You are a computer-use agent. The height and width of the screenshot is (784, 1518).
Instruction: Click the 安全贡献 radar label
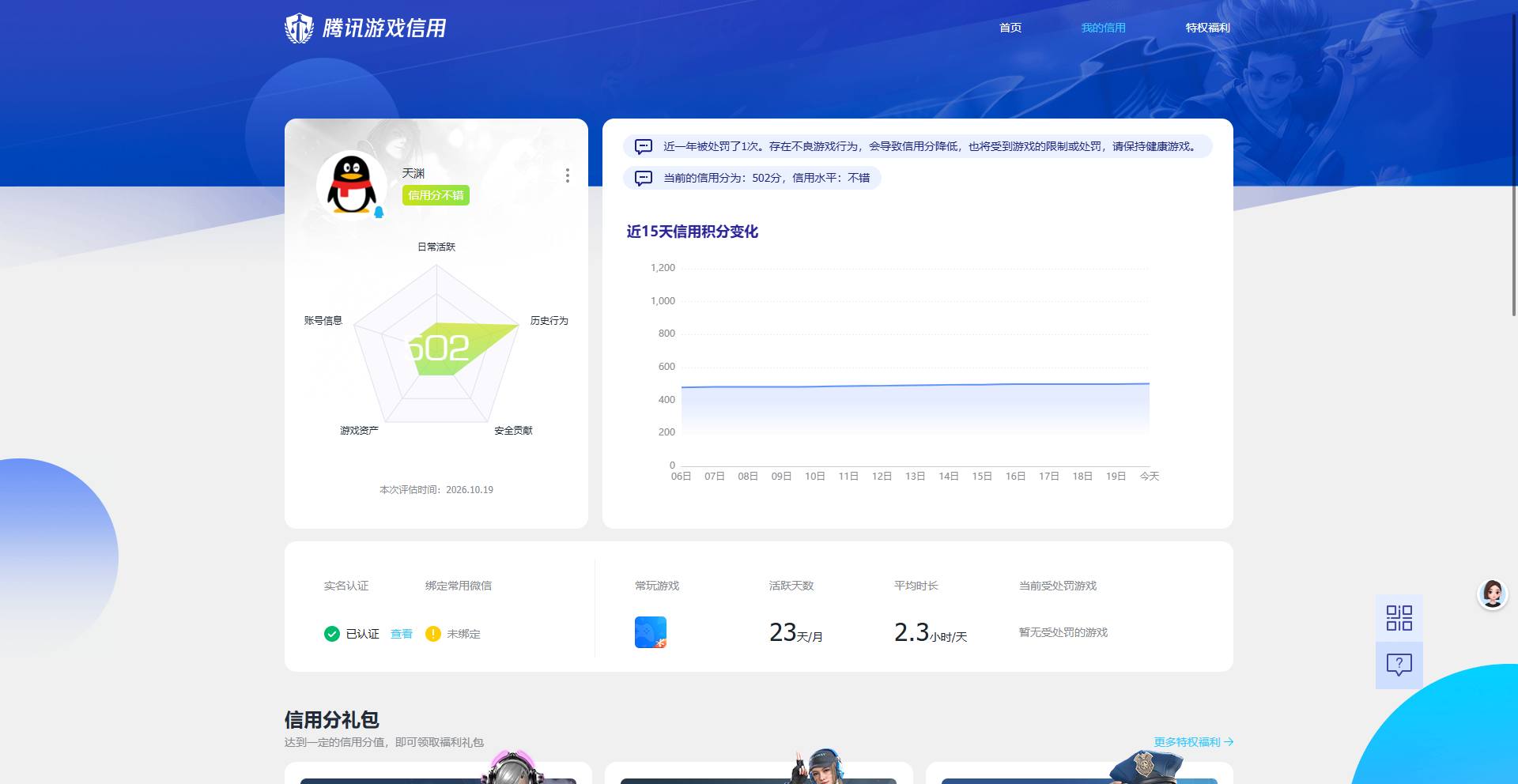pyautogui.click(x=513, y=430)
